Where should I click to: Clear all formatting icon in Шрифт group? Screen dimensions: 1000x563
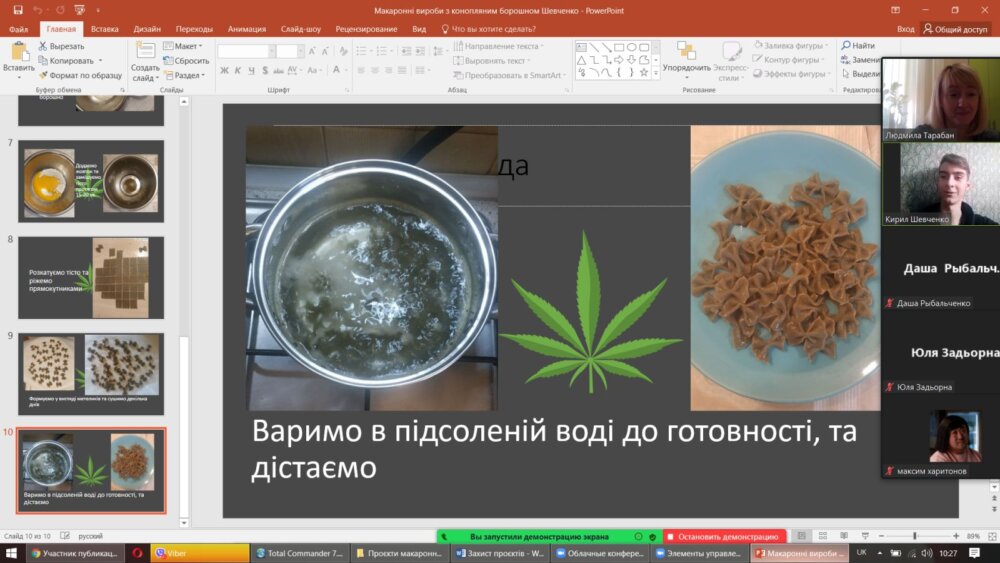(344, 51)
